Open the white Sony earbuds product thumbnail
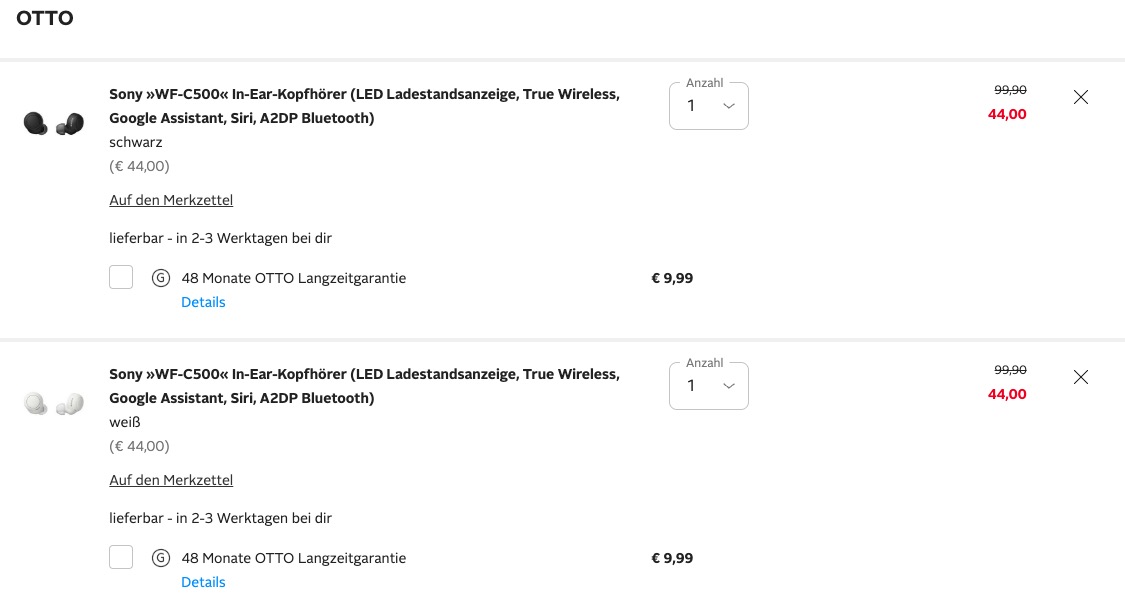The width and height of the screenshot is (1125, 602). pos(53,404)
